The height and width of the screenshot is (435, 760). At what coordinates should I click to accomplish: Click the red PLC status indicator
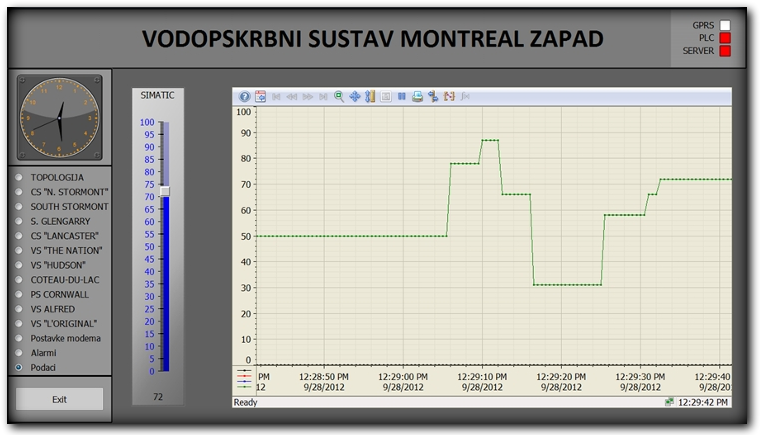point(725,38)
